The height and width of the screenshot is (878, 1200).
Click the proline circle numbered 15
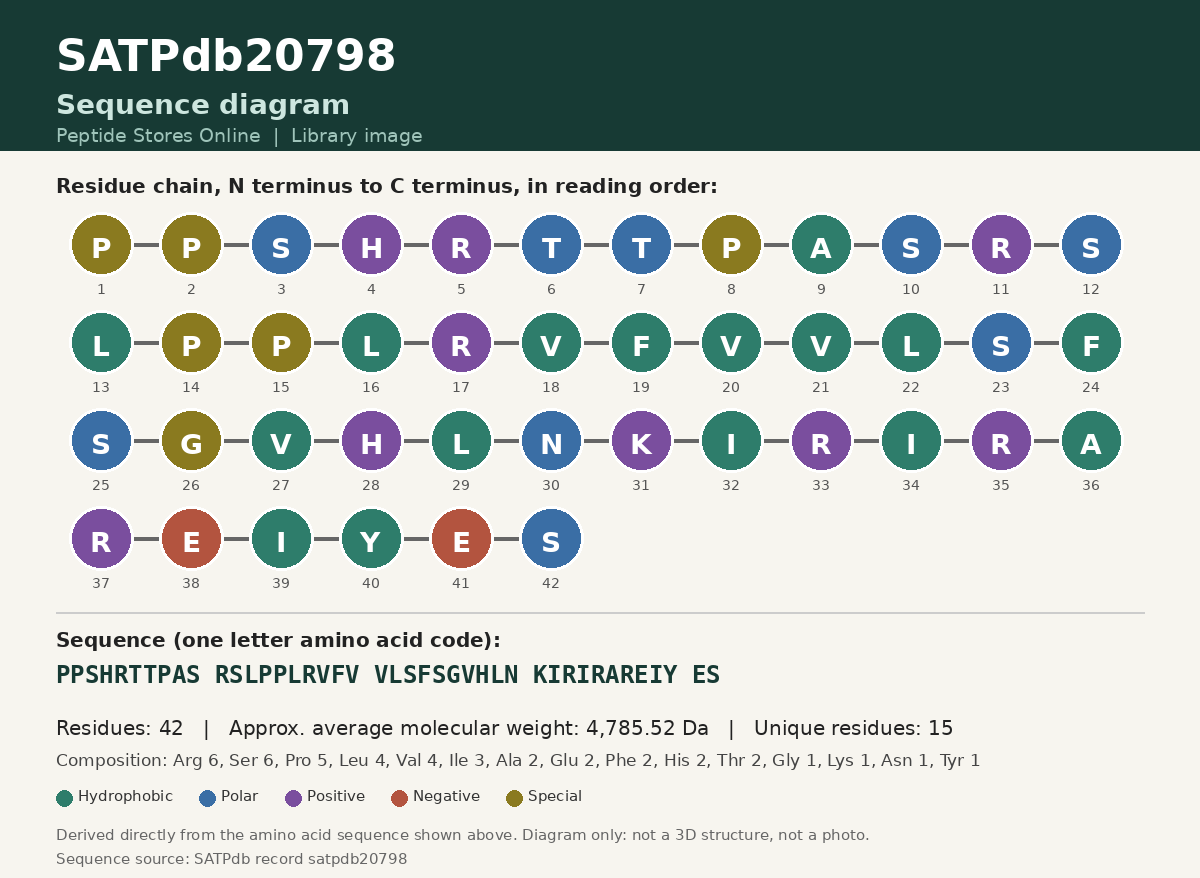coord(281,343)
